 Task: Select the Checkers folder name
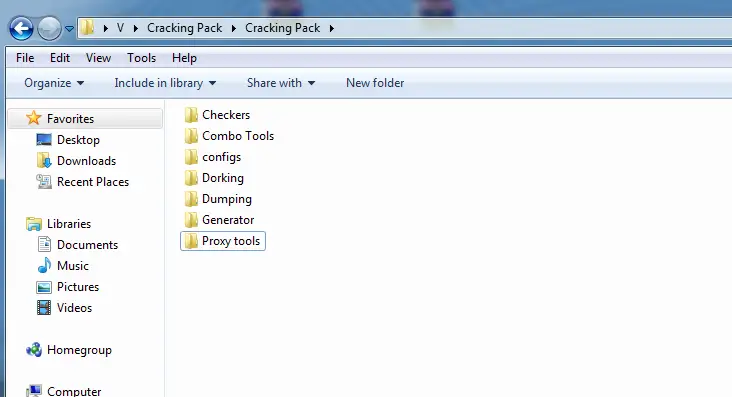coord(226,114)
